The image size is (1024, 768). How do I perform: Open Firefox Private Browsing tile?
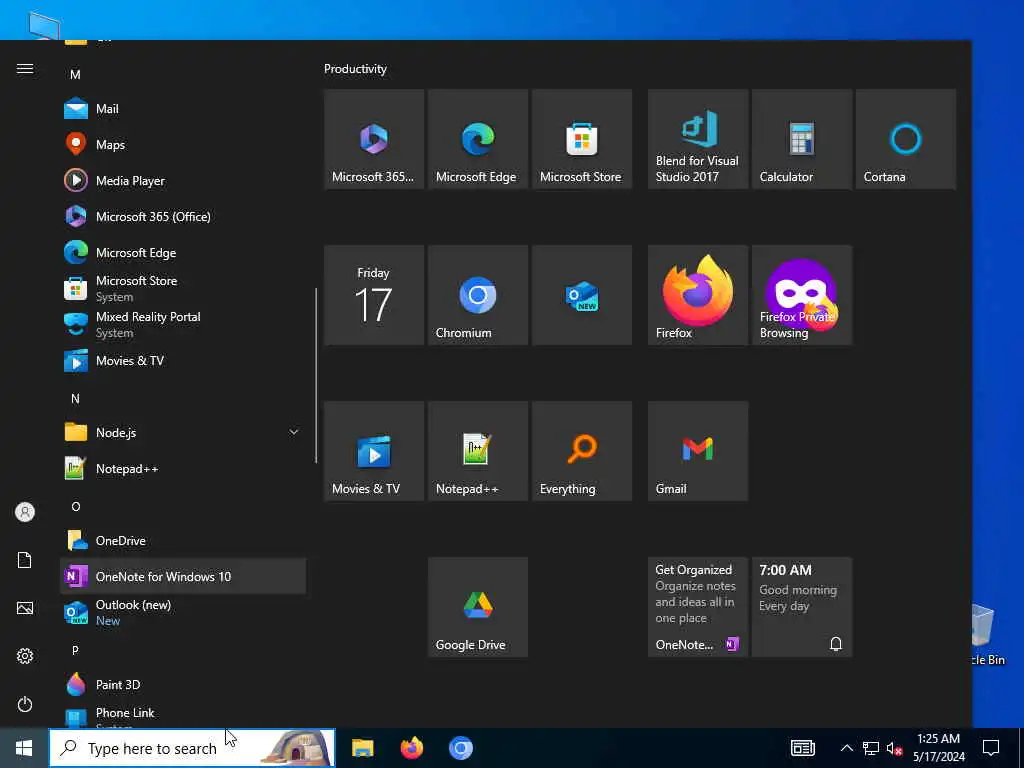(x=801, y=295)
